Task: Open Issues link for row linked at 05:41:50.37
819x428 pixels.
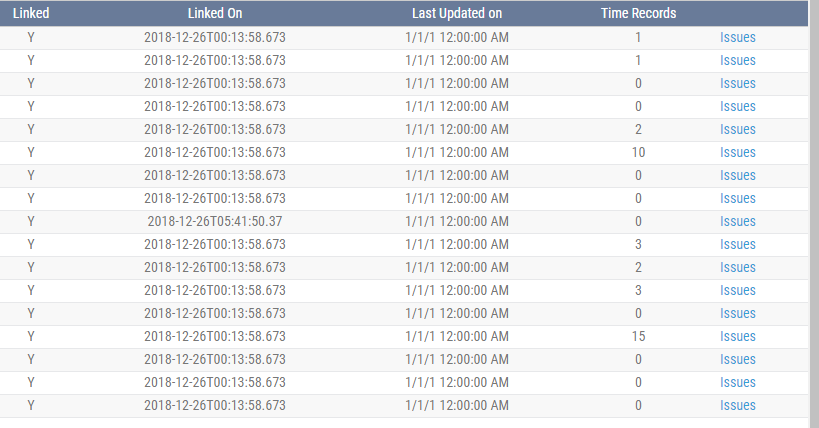Action: (738, 222)
